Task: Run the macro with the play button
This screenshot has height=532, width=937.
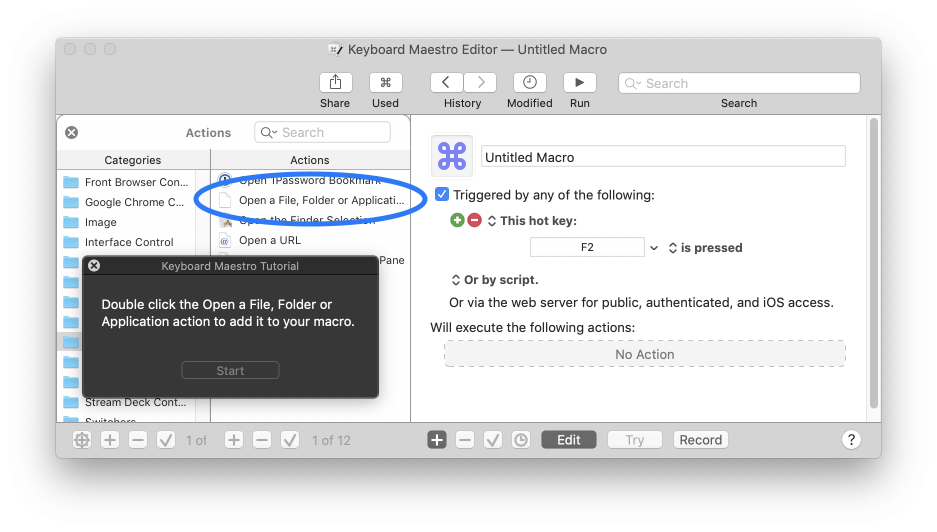Action: [x=579, y=82]
